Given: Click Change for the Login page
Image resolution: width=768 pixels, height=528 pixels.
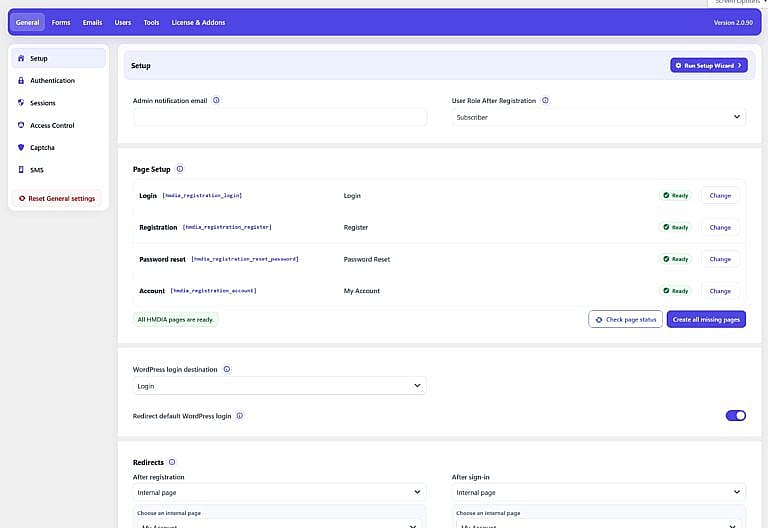Looking at the screenshot, I should [720, 195].
